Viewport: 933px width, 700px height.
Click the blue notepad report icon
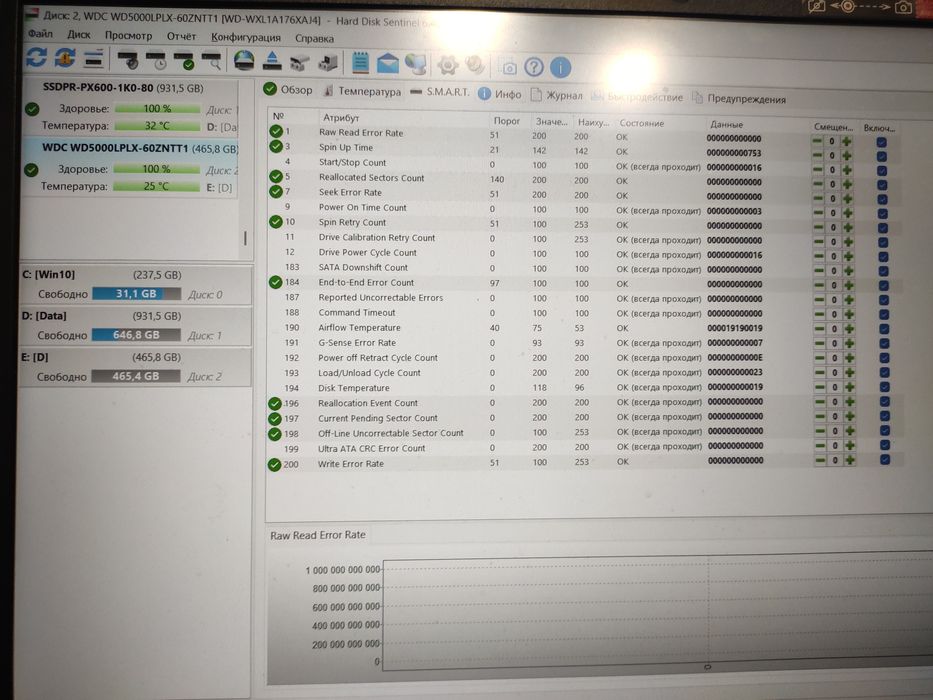pos(361,62)
